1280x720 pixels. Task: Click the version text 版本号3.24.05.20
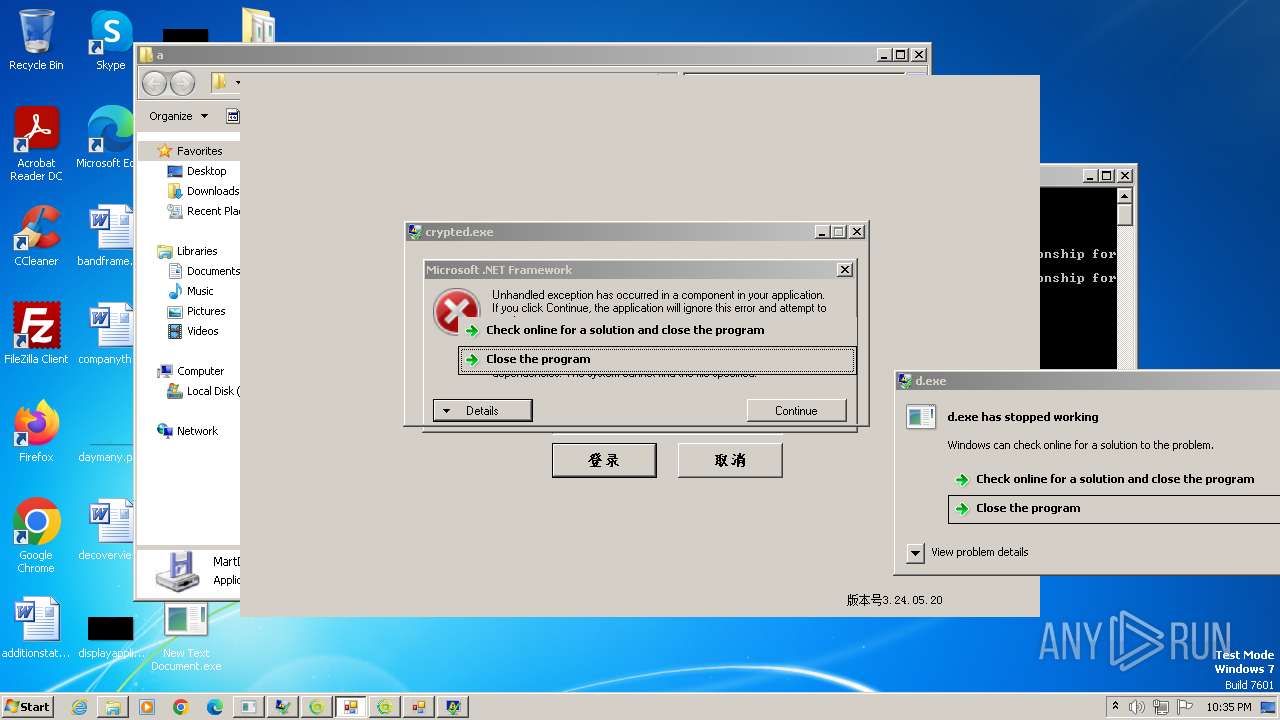894,600
